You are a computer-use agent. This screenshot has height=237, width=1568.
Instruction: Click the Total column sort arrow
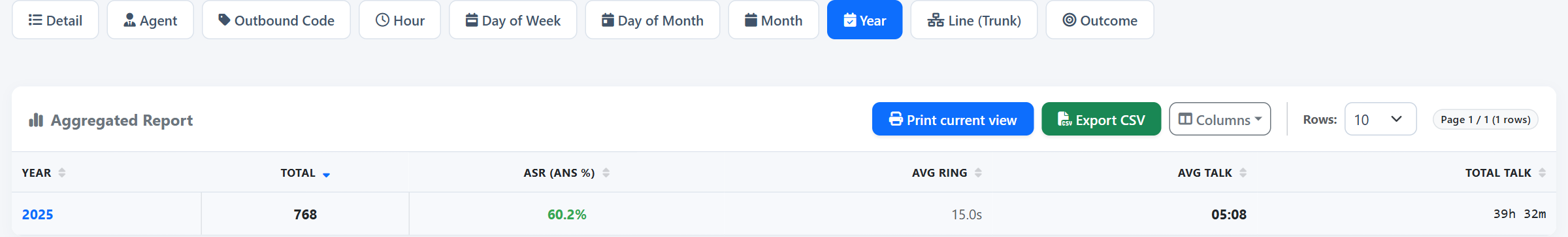326,174
